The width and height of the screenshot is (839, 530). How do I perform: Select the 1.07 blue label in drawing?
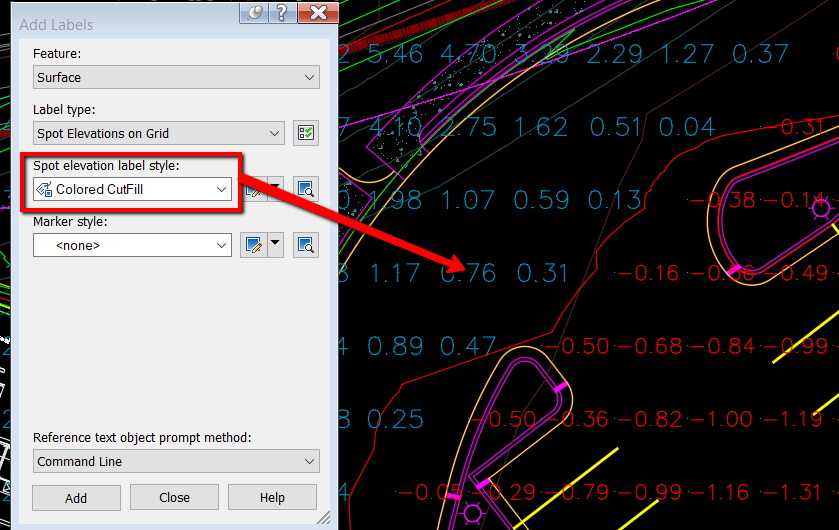(468, 201)
